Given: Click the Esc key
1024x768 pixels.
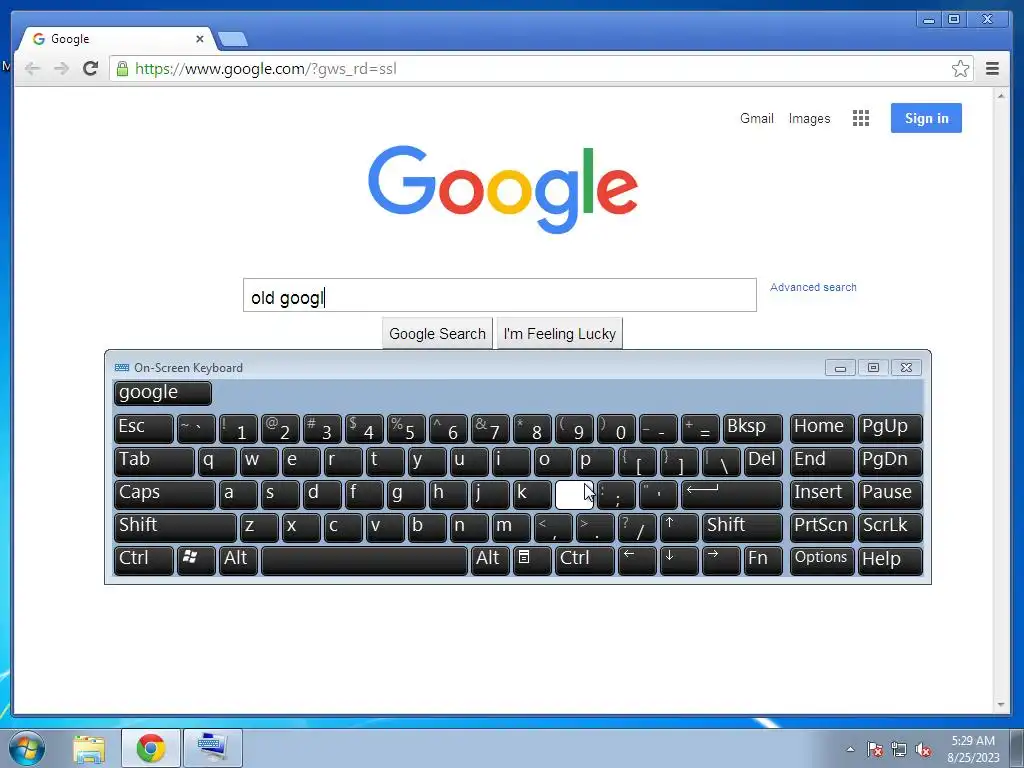Looking at the screenshot, I should (x=144, y=428).
